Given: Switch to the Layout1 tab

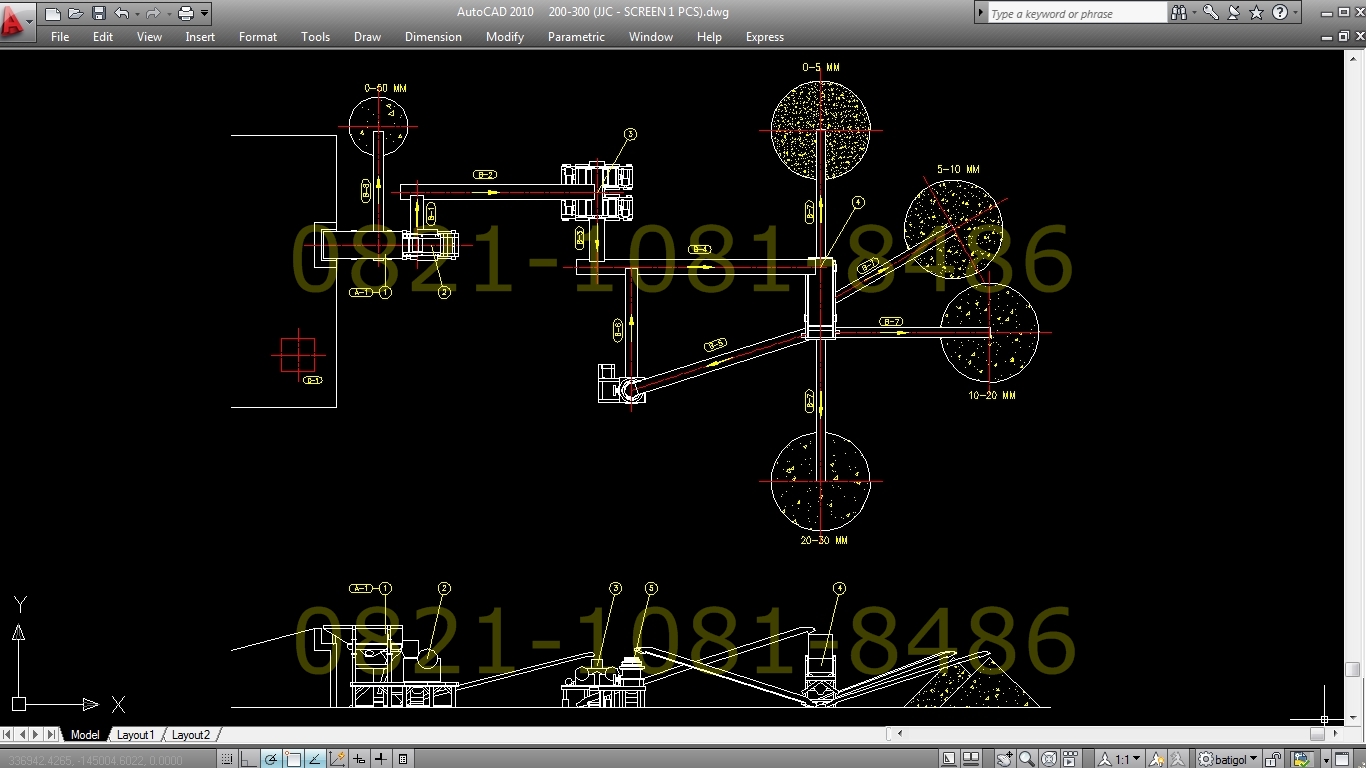Looking at the screenshot, I should point(136,734).
